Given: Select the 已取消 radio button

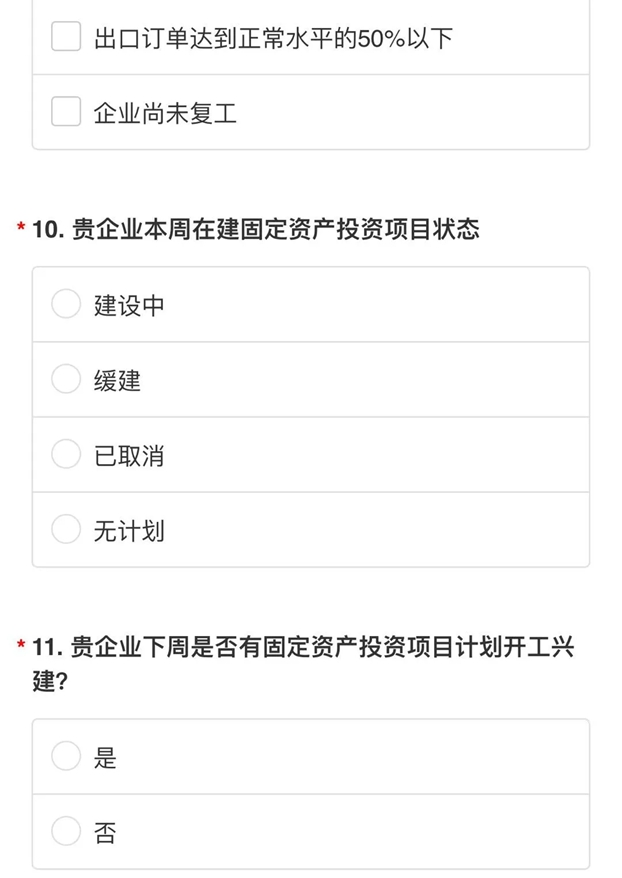Looking at the screenshot, I should 66,454.
